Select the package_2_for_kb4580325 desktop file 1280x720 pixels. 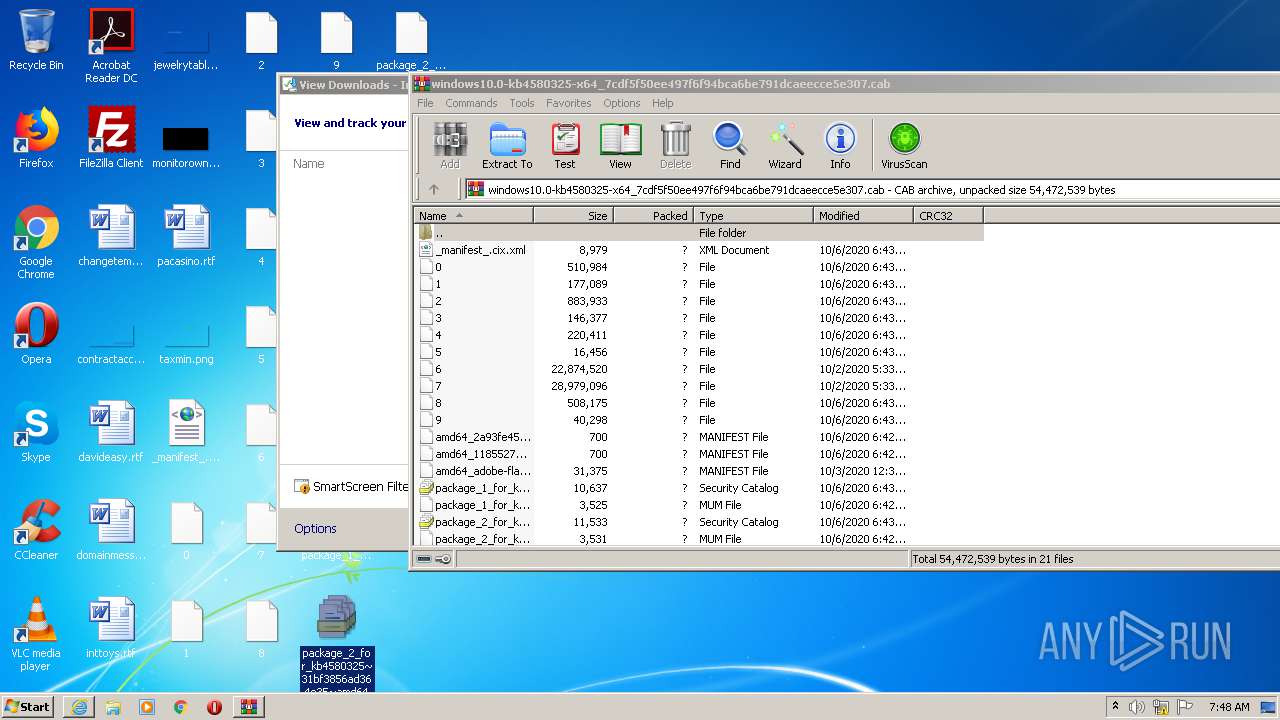coord(336,642)
